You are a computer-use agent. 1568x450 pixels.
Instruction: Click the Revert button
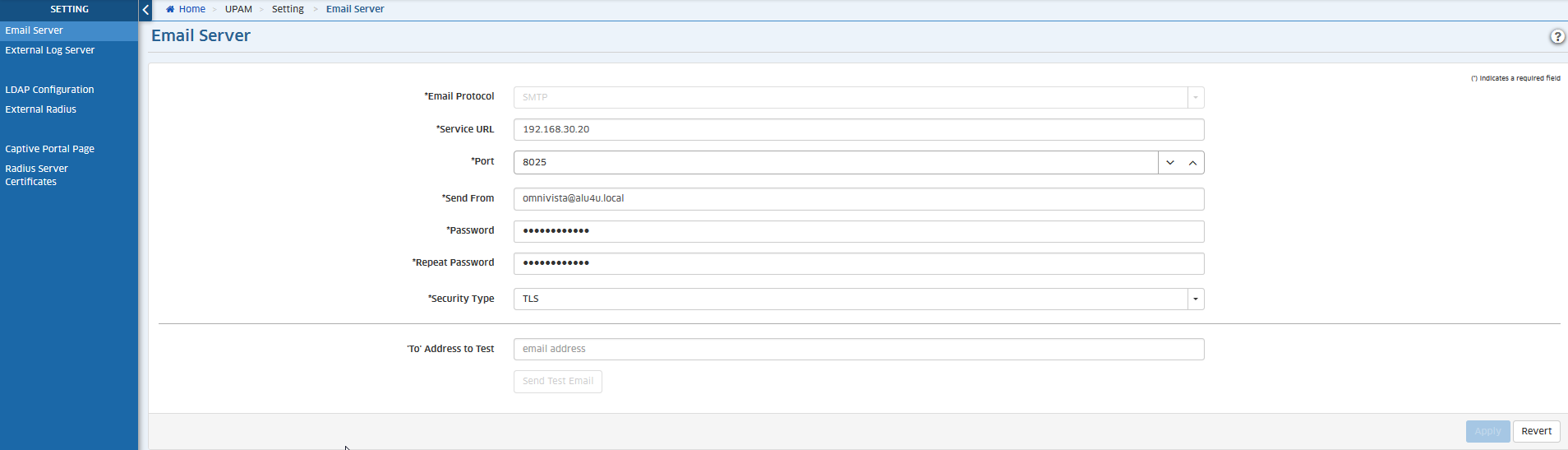click(1535, 431)
